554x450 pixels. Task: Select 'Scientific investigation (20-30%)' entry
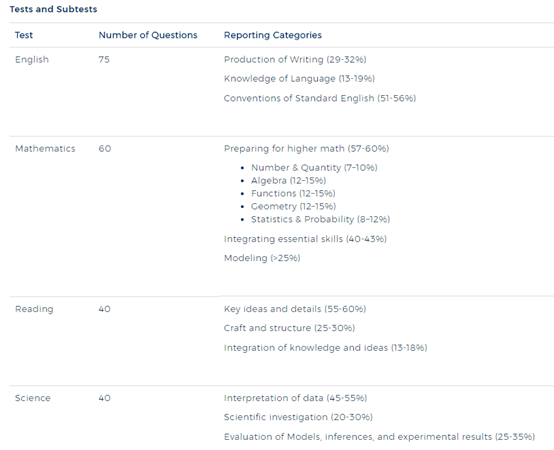coord(298,417)
